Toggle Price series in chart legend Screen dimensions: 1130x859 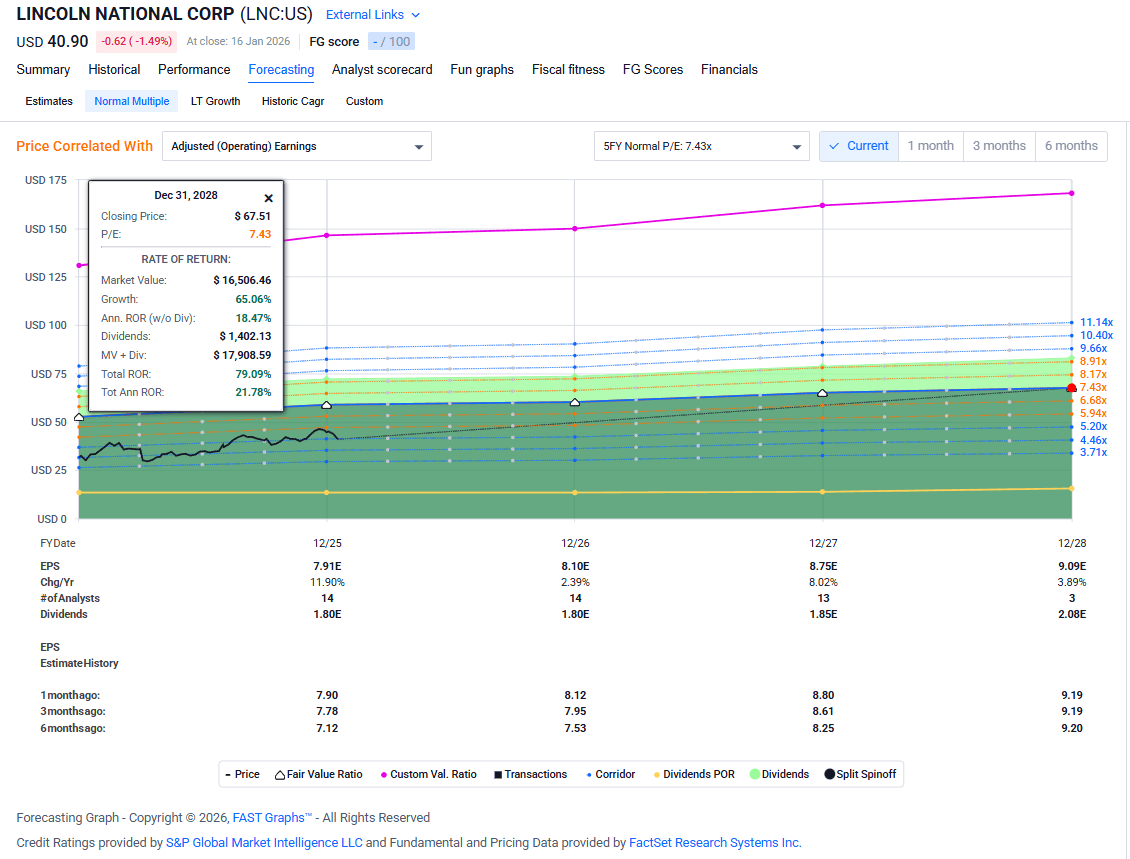click(x=242, y=774)
